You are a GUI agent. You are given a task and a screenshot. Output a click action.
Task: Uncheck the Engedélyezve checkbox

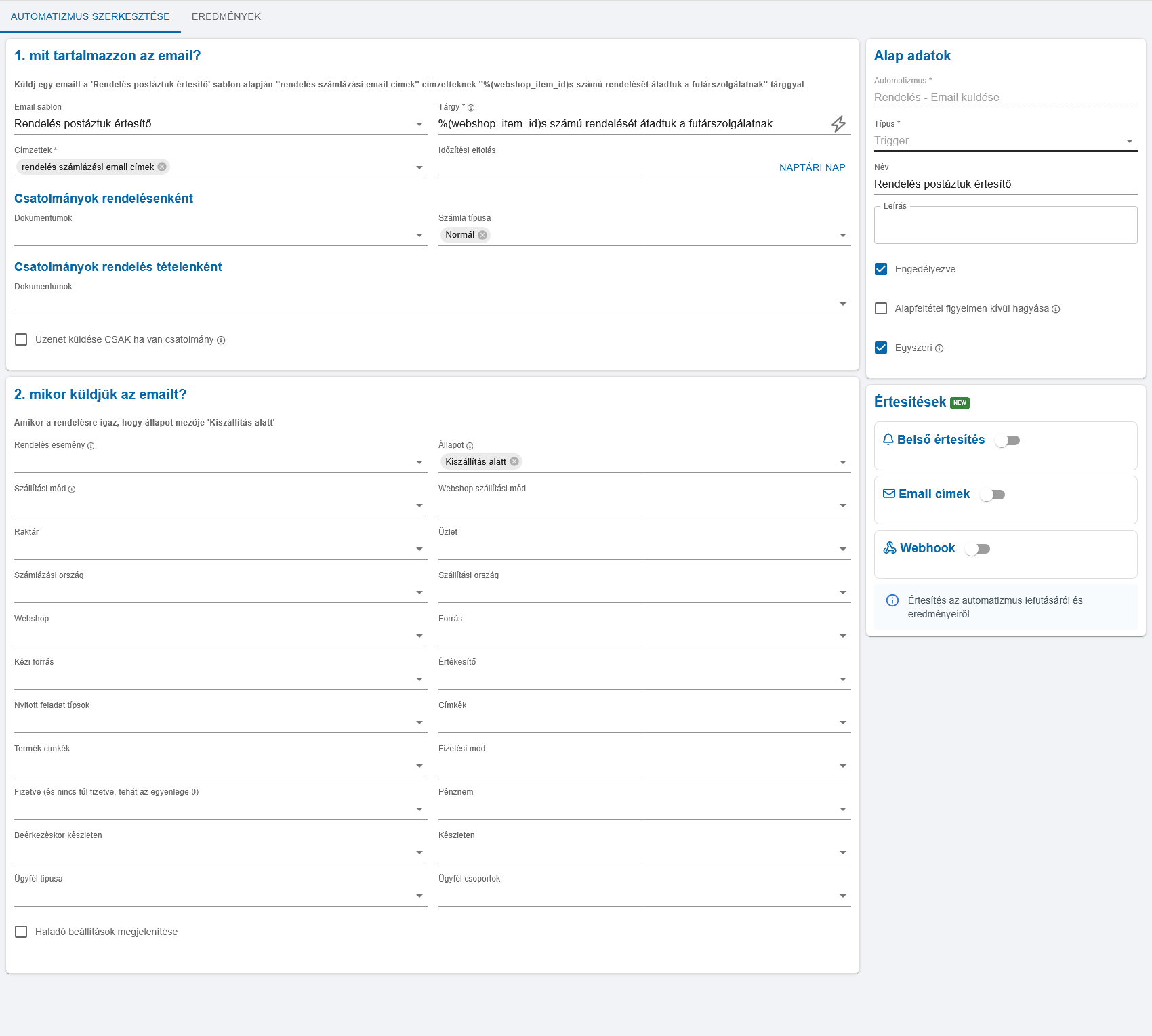(881, 269)
